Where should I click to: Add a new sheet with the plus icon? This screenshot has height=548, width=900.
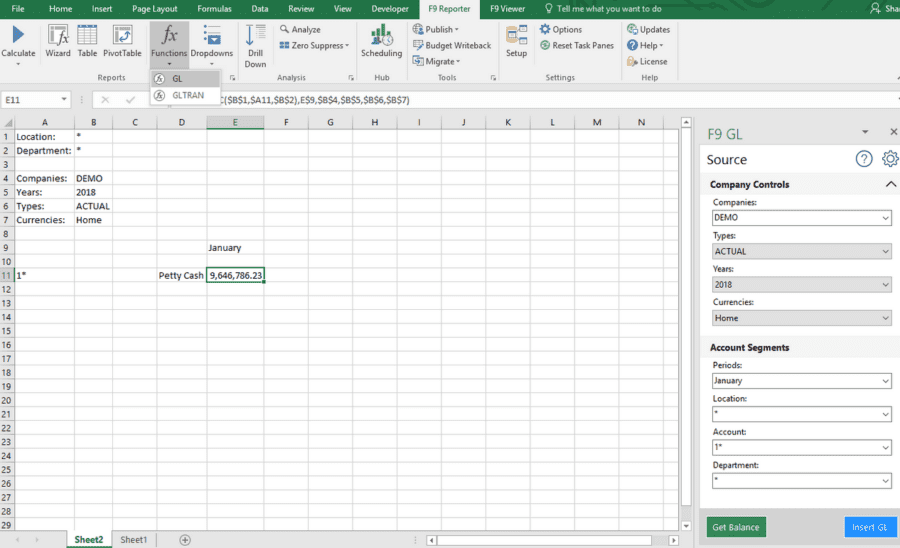pyautogui.click(x=185, y=540)
